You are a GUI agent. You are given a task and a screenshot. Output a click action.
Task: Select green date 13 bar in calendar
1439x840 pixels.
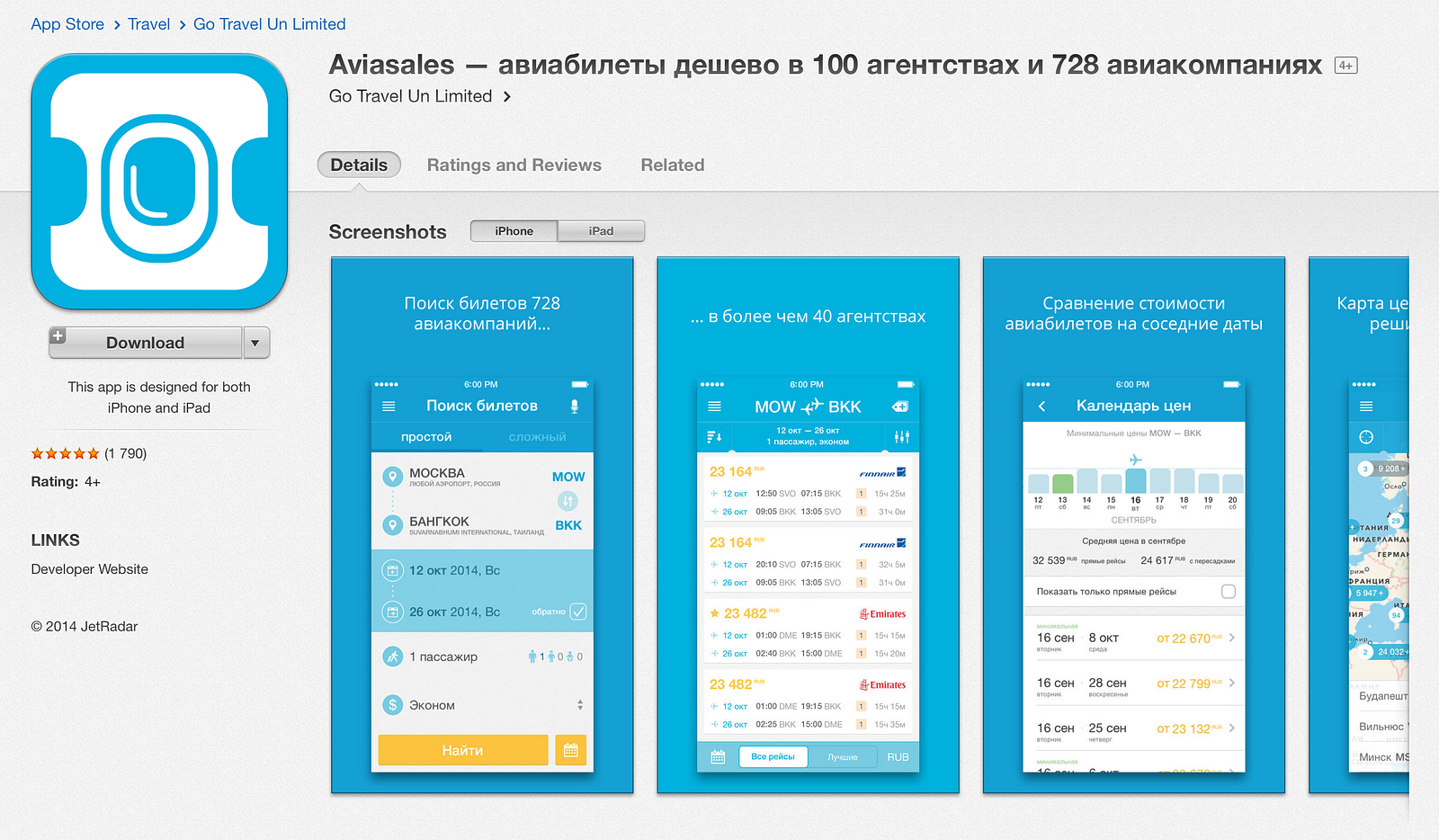coord(1063,483)
